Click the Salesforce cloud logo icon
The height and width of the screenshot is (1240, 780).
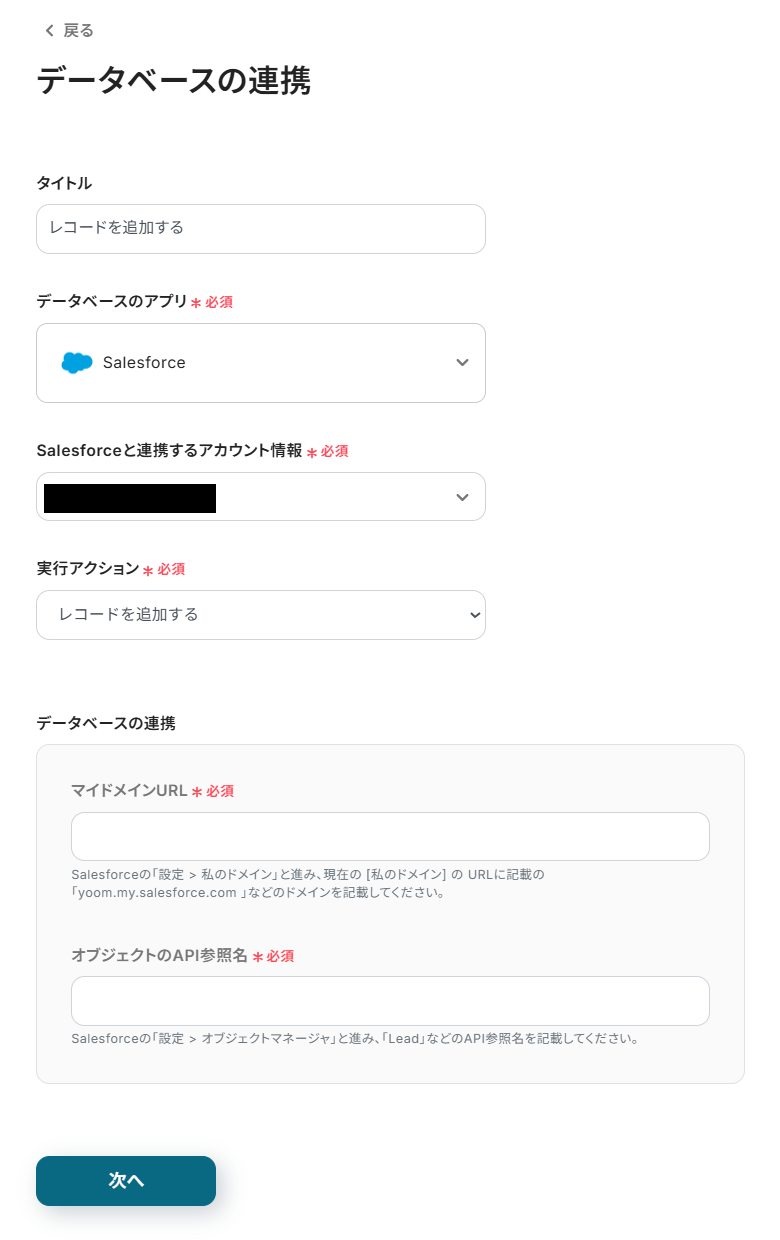coord(77,363)
